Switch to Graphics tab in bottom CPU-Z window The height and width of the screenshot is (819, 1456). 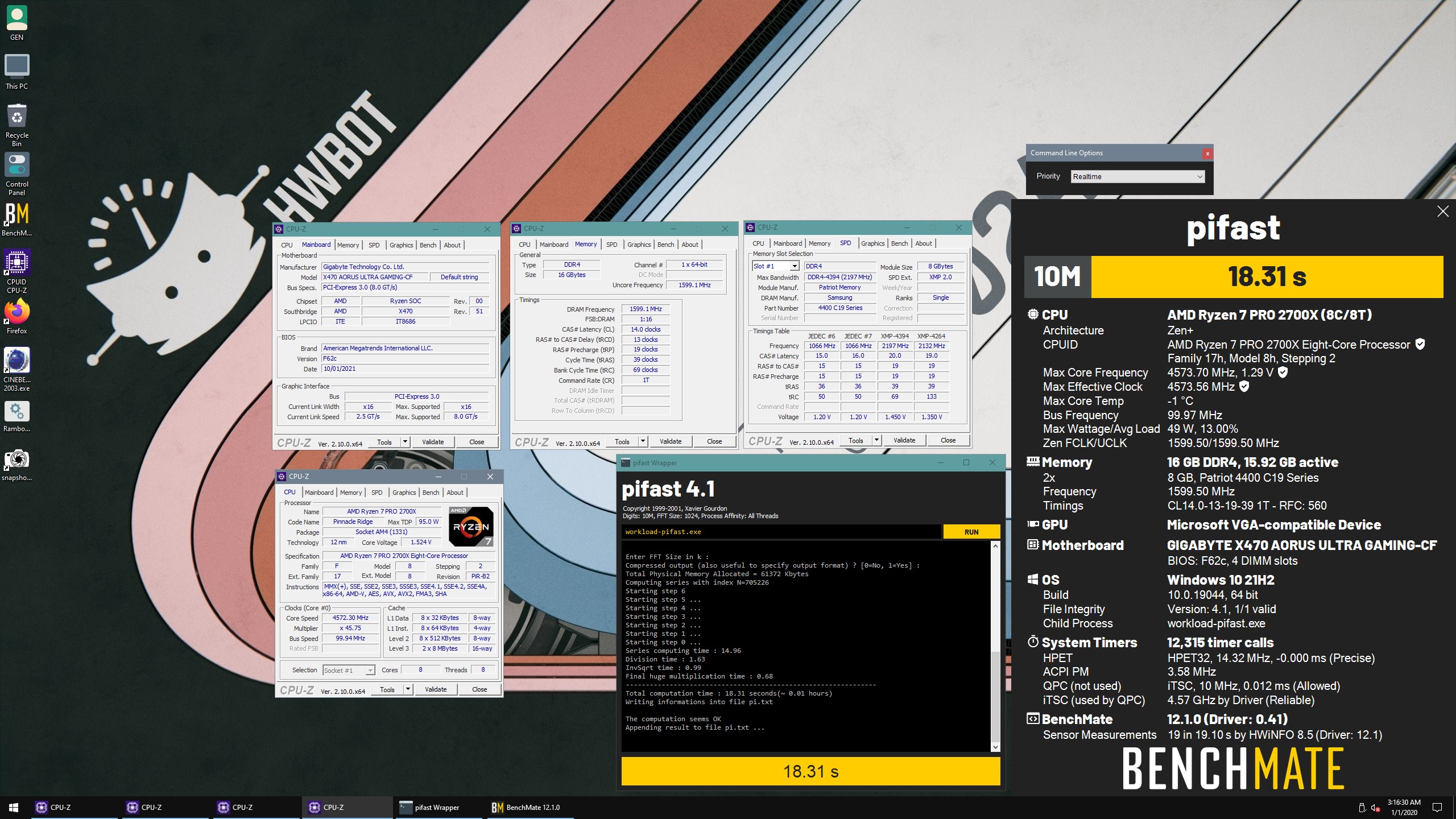point(404,493)
